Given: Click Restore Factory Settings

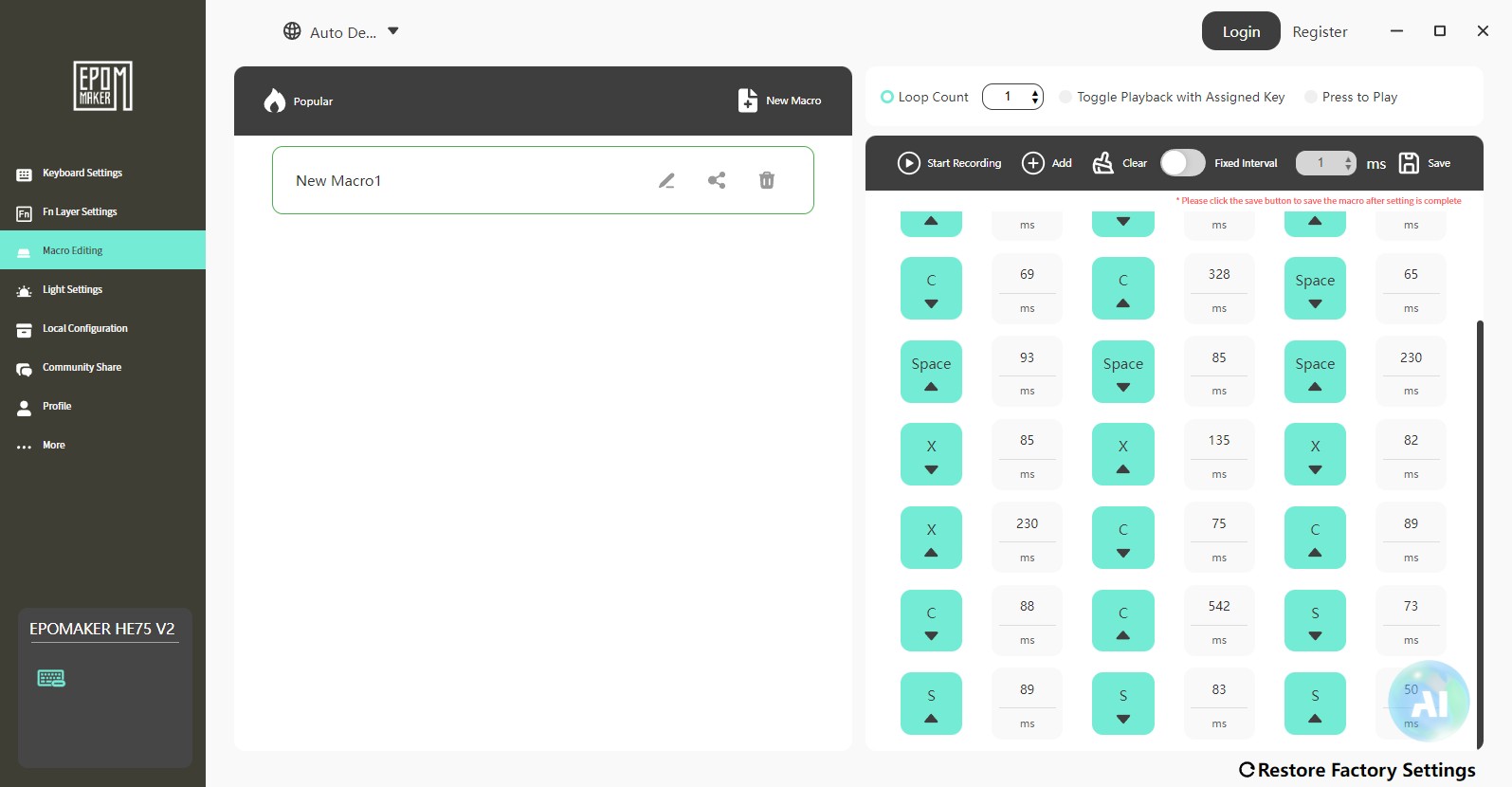Looking at the screenshot, I should (x=1357, y=770).
